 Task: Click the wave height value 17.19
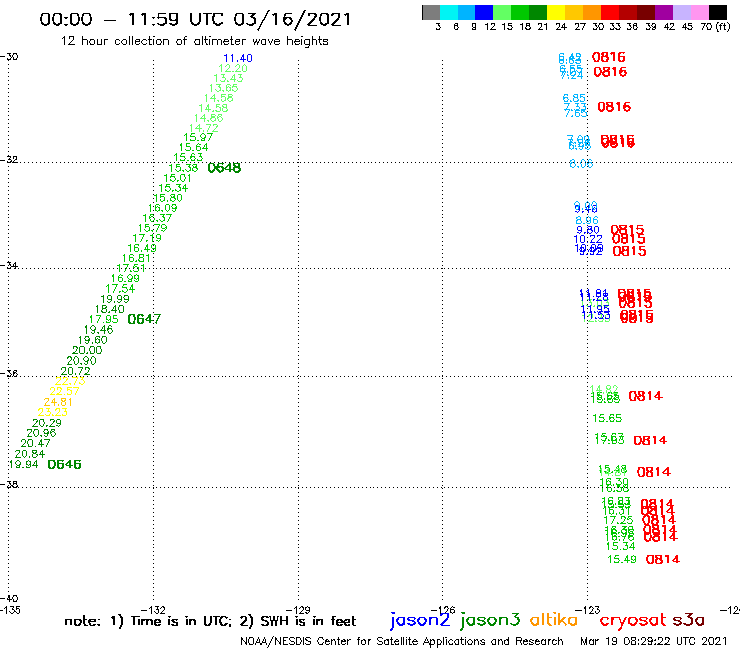pos(147,238)
